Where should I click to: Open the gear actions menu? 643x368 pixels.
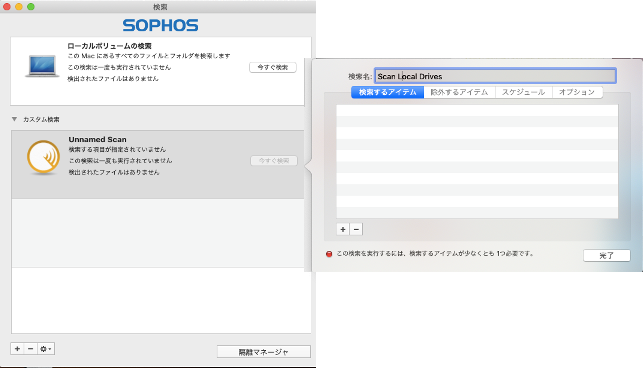coord(46,349)
